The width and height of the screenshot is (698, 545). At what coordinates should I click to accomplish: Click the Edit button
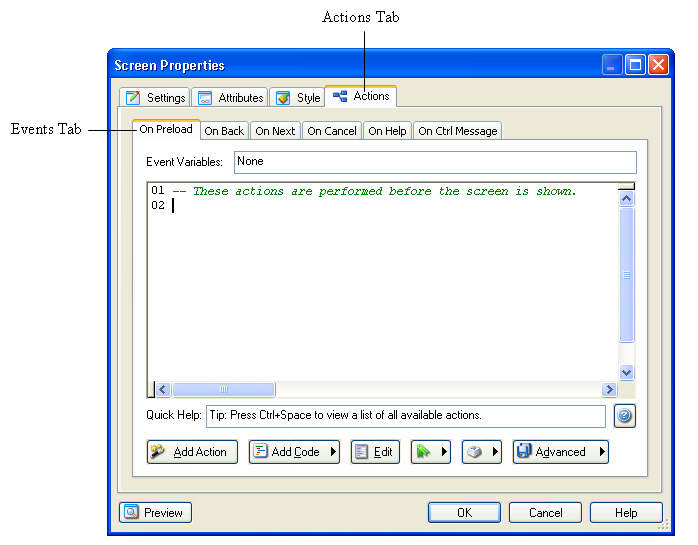[375, 452]
